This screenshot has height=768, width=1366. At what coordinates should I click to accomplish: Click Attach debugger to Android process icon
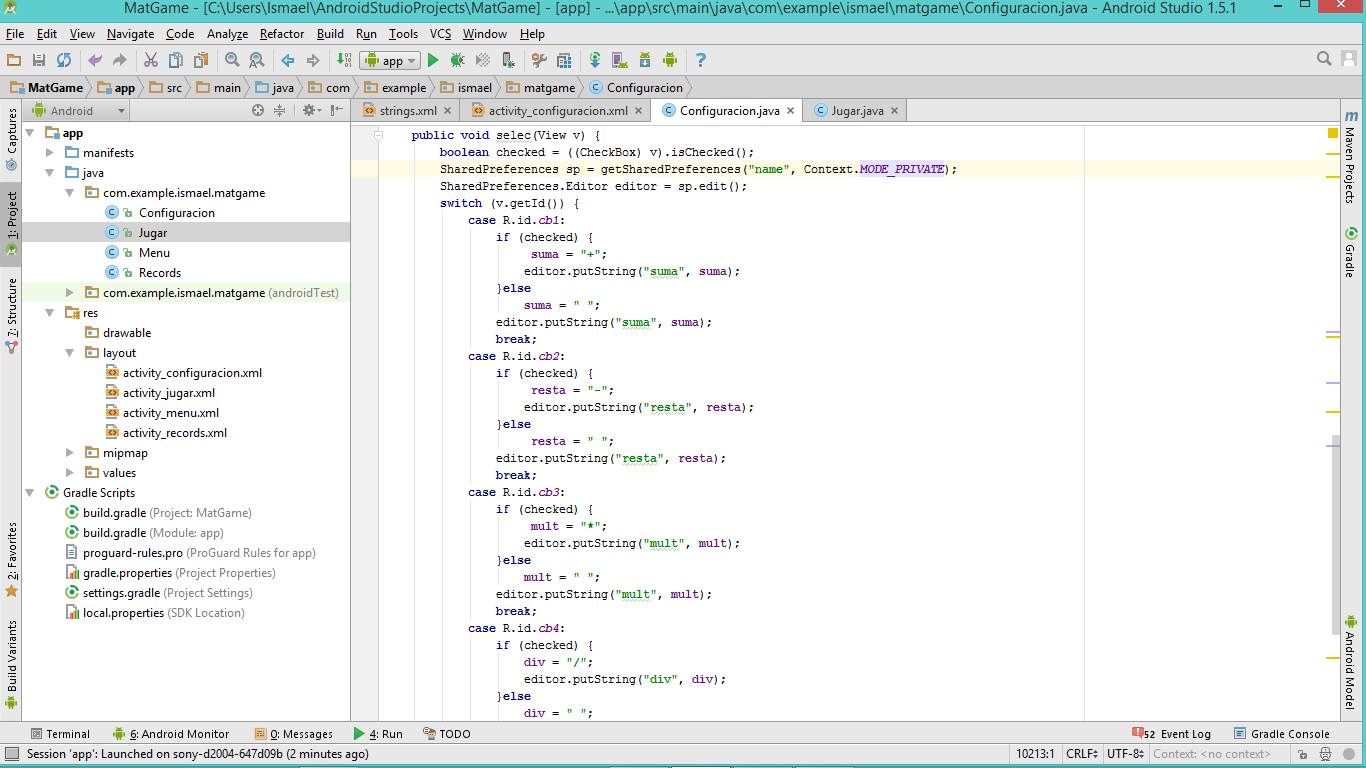pyautogui.click(x=508, y=60)
